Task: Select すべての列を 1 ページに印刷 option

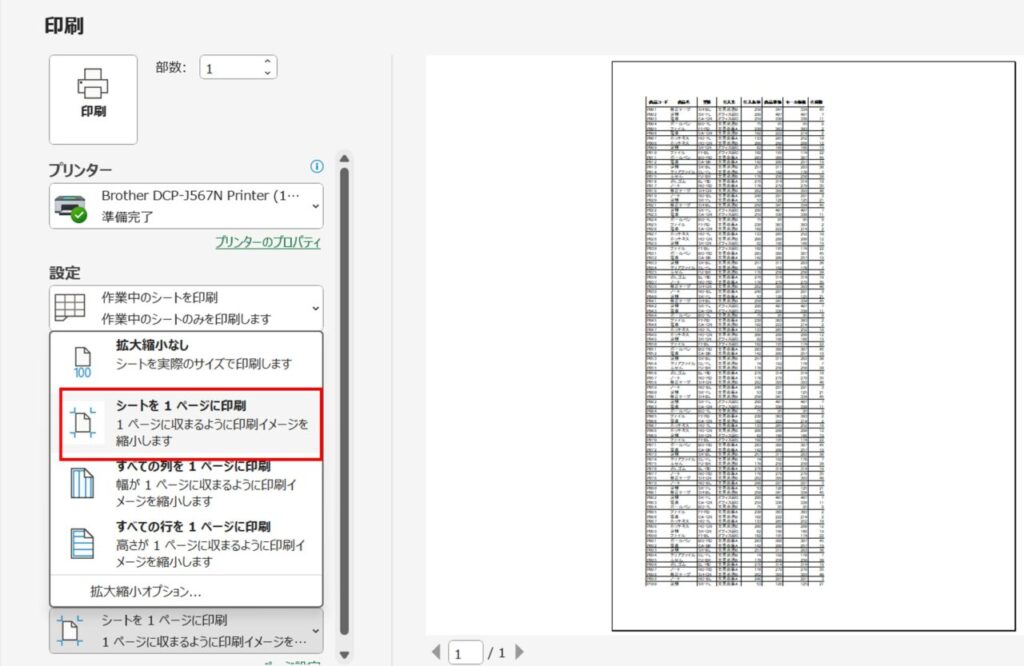Action: pyautogui.click(x=186, y=484)
